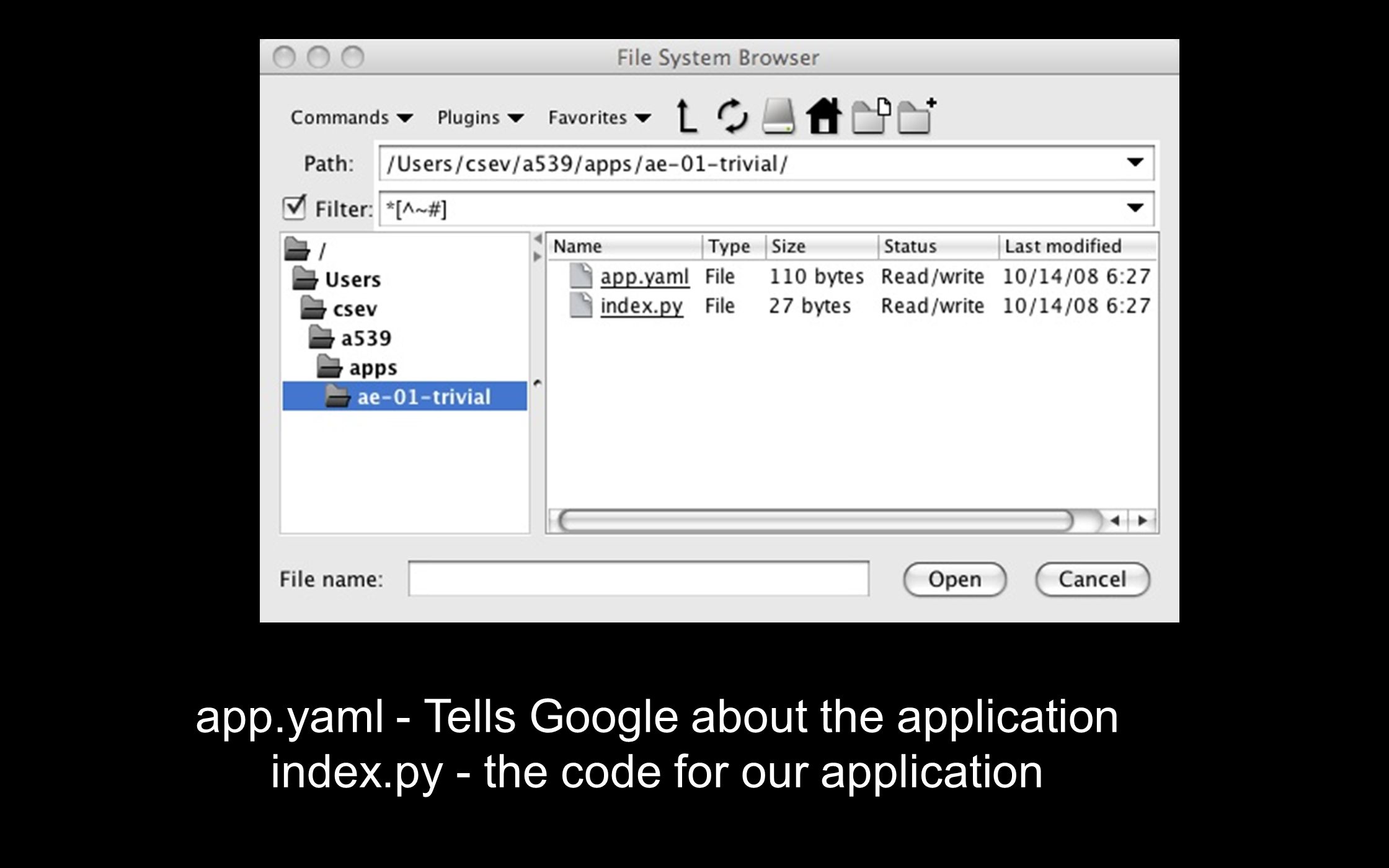Sort files by Type column header
This screenshot has width=1389, height=868.
[734, 246]
